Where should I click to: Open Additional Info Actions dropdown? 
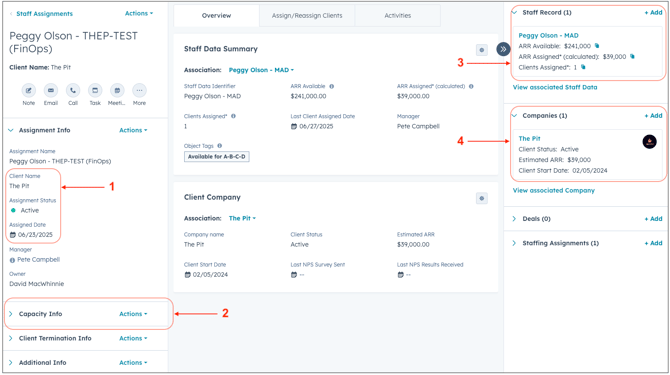pos(133,363)
